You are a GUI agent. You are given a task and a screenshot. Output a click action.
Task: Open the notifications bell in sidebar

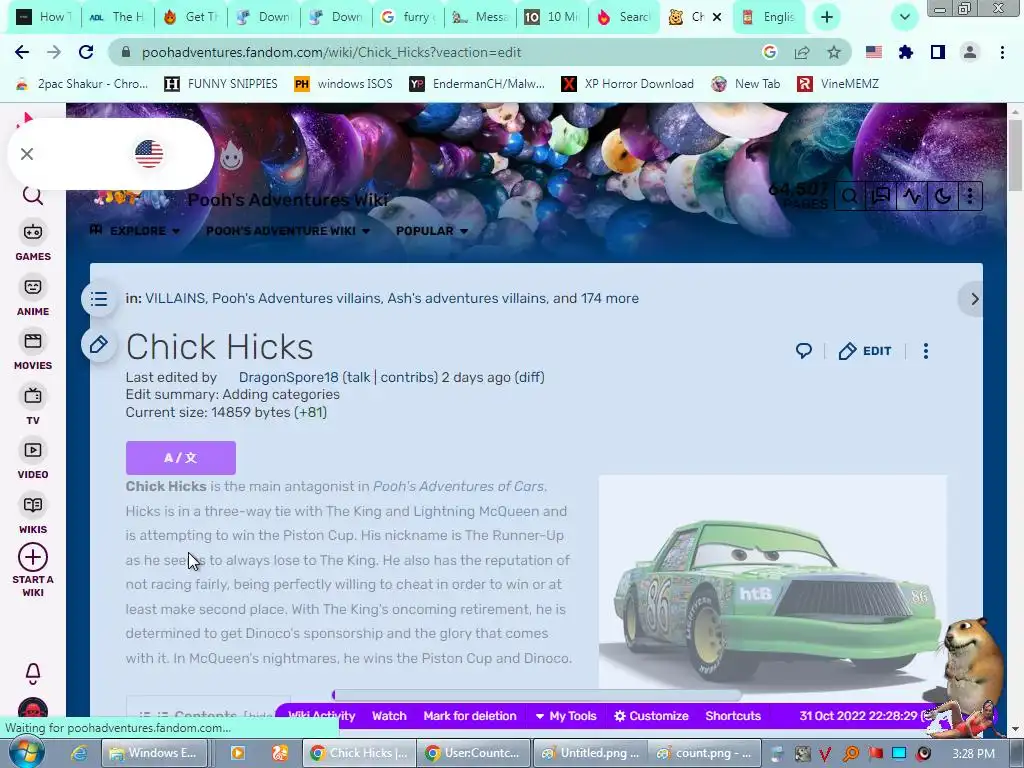click(x=33, y=673)
